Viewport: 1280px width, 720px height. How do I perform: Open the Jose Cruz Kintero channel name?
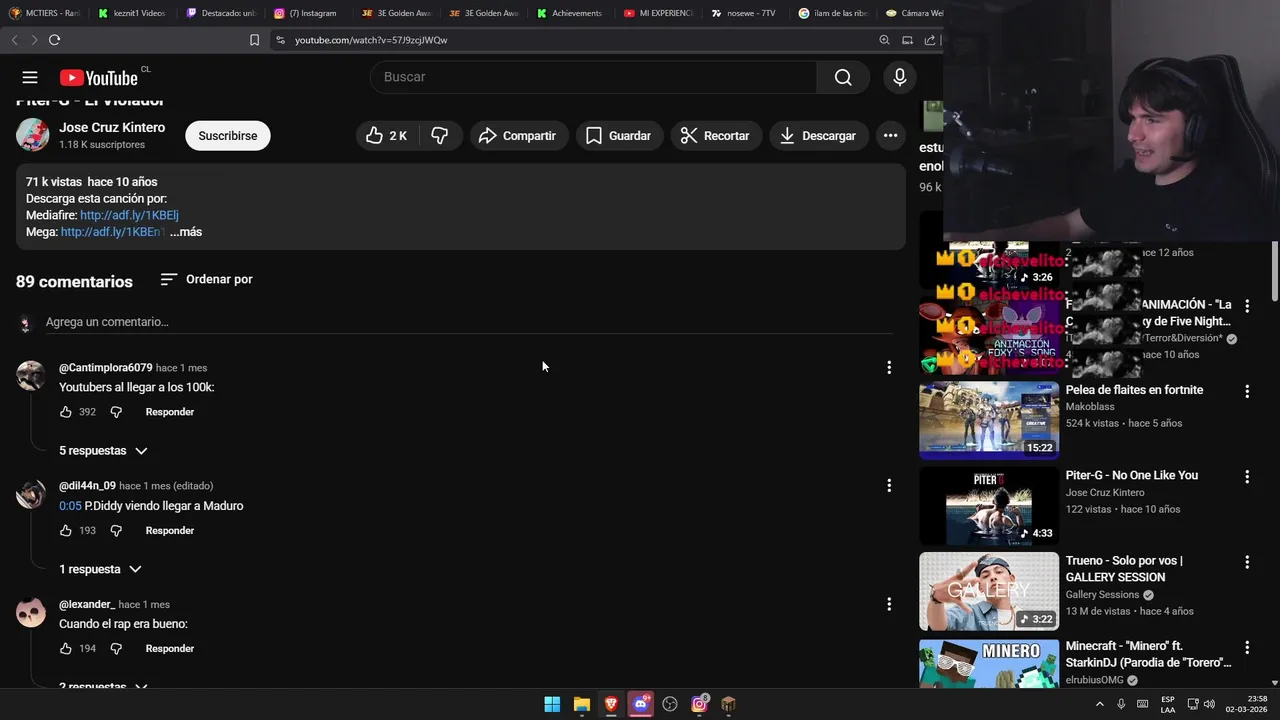(112, 128)
